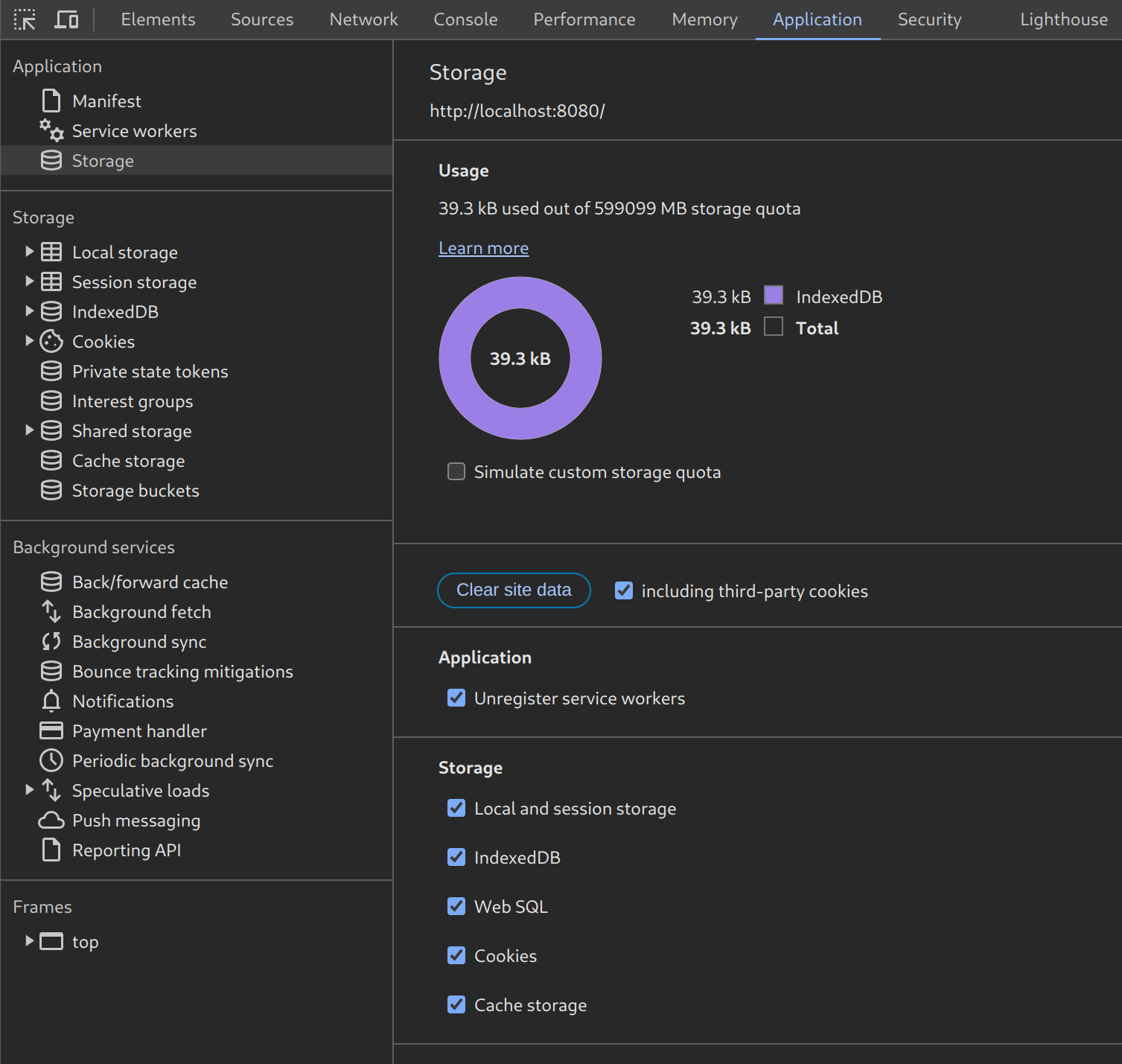Screen dimensions: 1122x1064
Task: Select the Service workers gear icon
Action: click(51, 130)
